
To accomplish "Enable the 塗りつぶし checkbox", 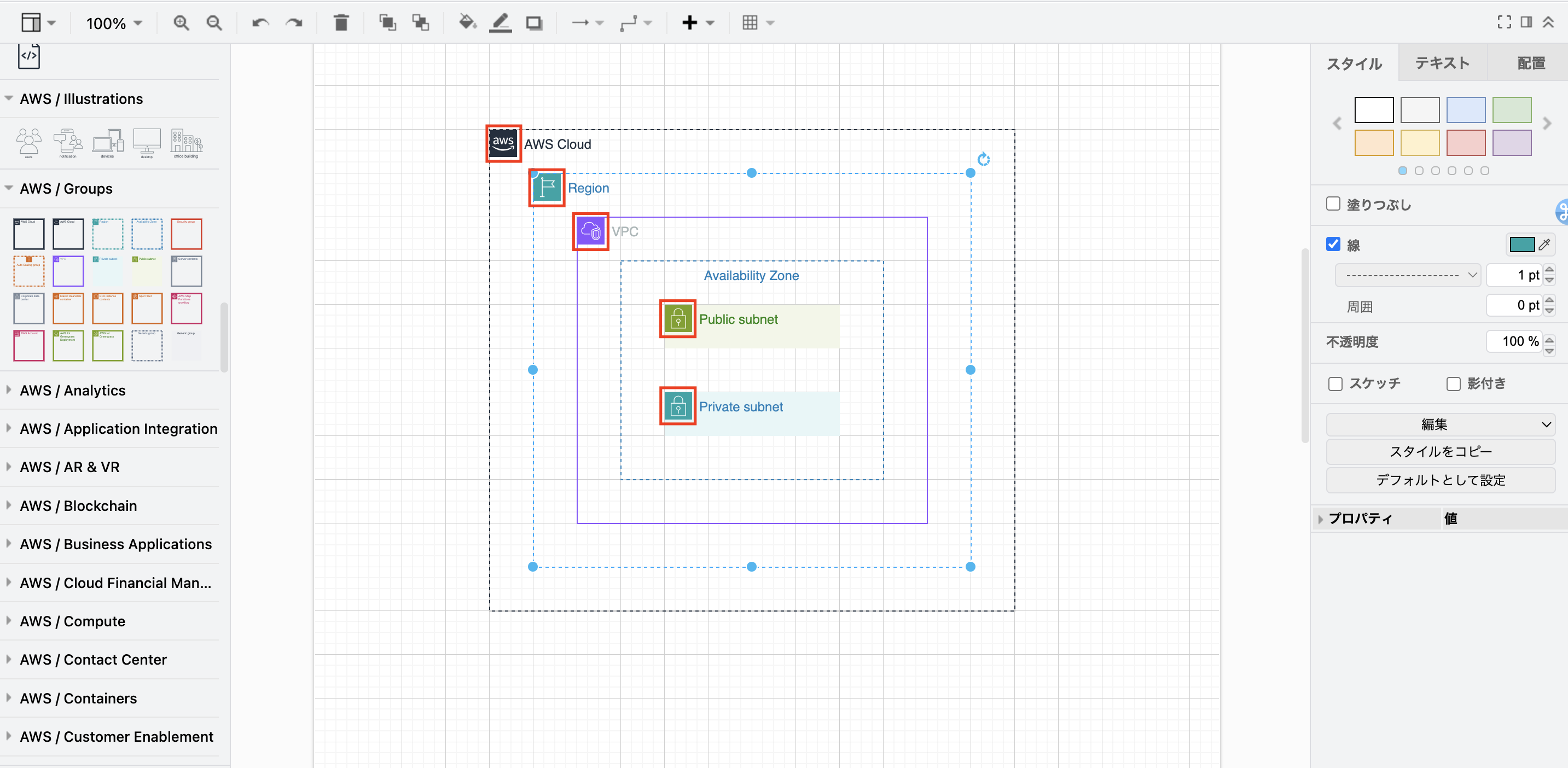I will (x=1333, y=205).
